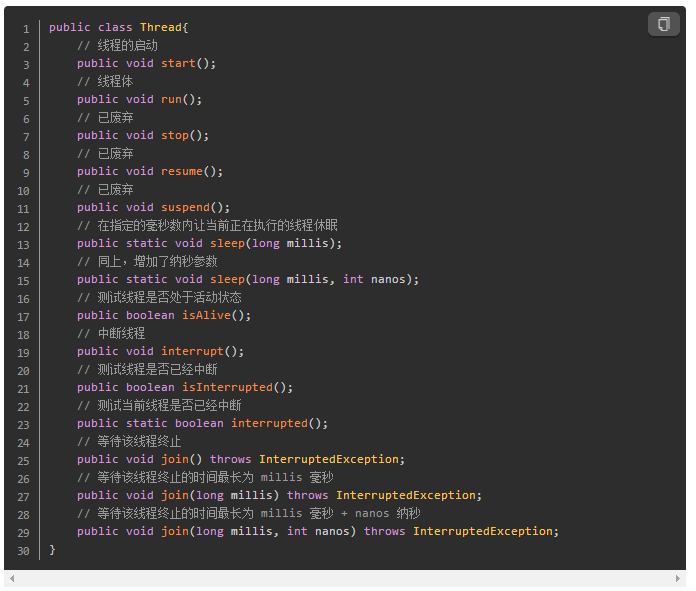Click the start() method name
Image resolution: width=696 pixels, height=591 pixels.
click(x=178, y=63)
